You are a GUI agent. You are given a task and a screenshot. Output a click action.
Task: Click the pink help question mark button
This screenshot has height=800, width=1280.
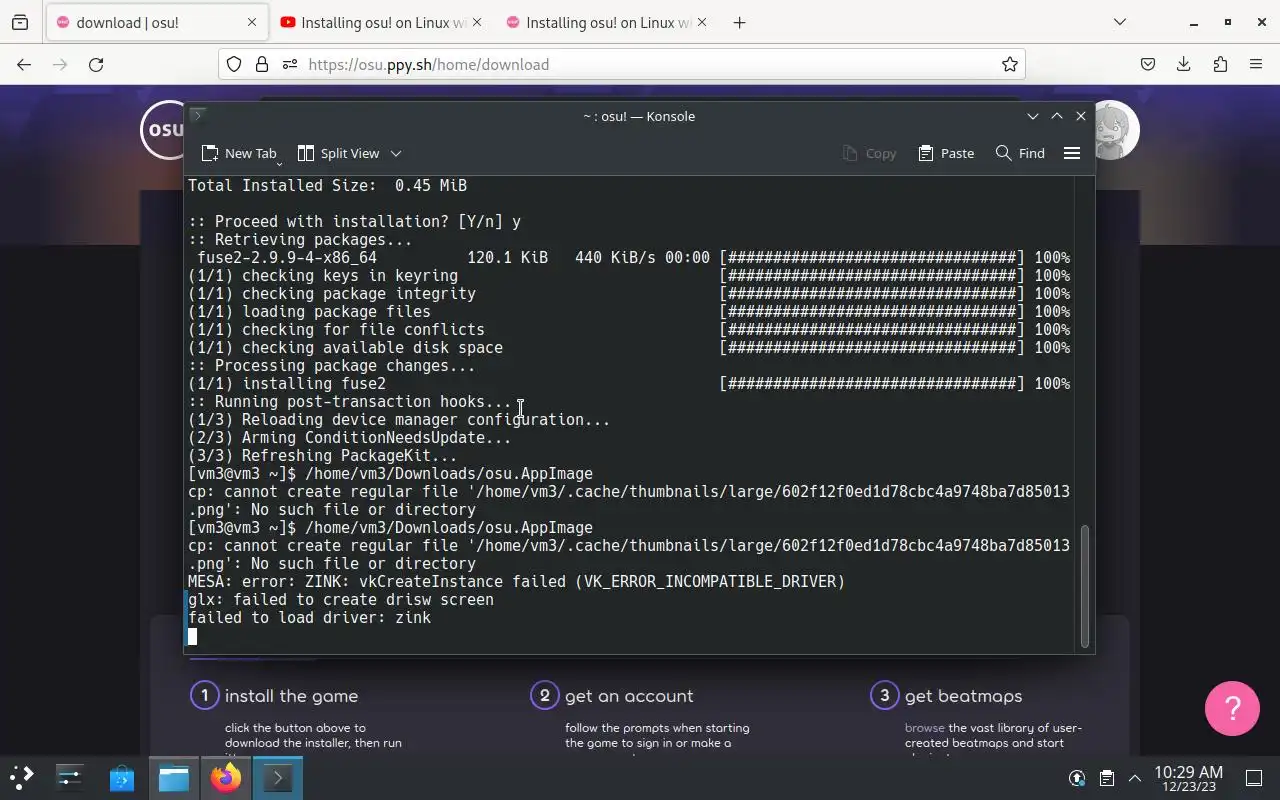point(1233,708)
